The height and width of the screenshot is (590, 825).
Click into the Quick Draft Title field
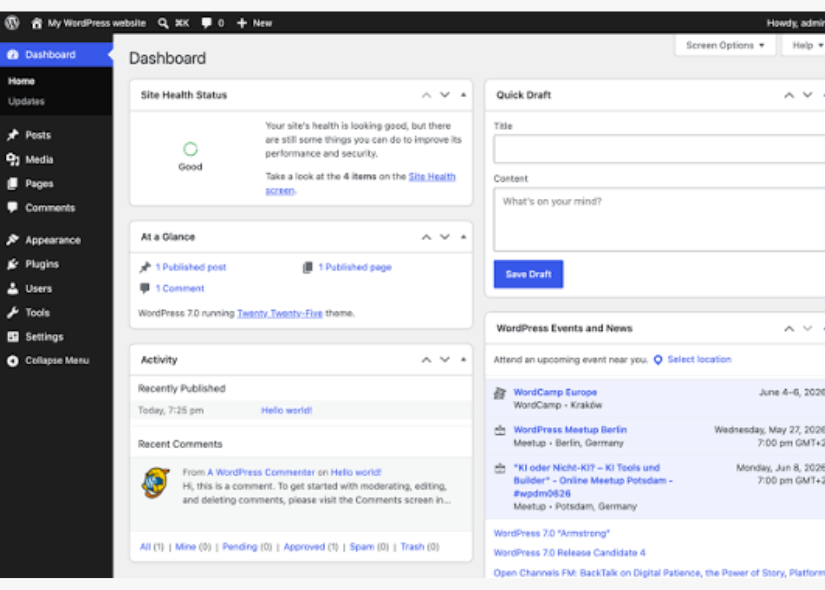coord(659,149)
